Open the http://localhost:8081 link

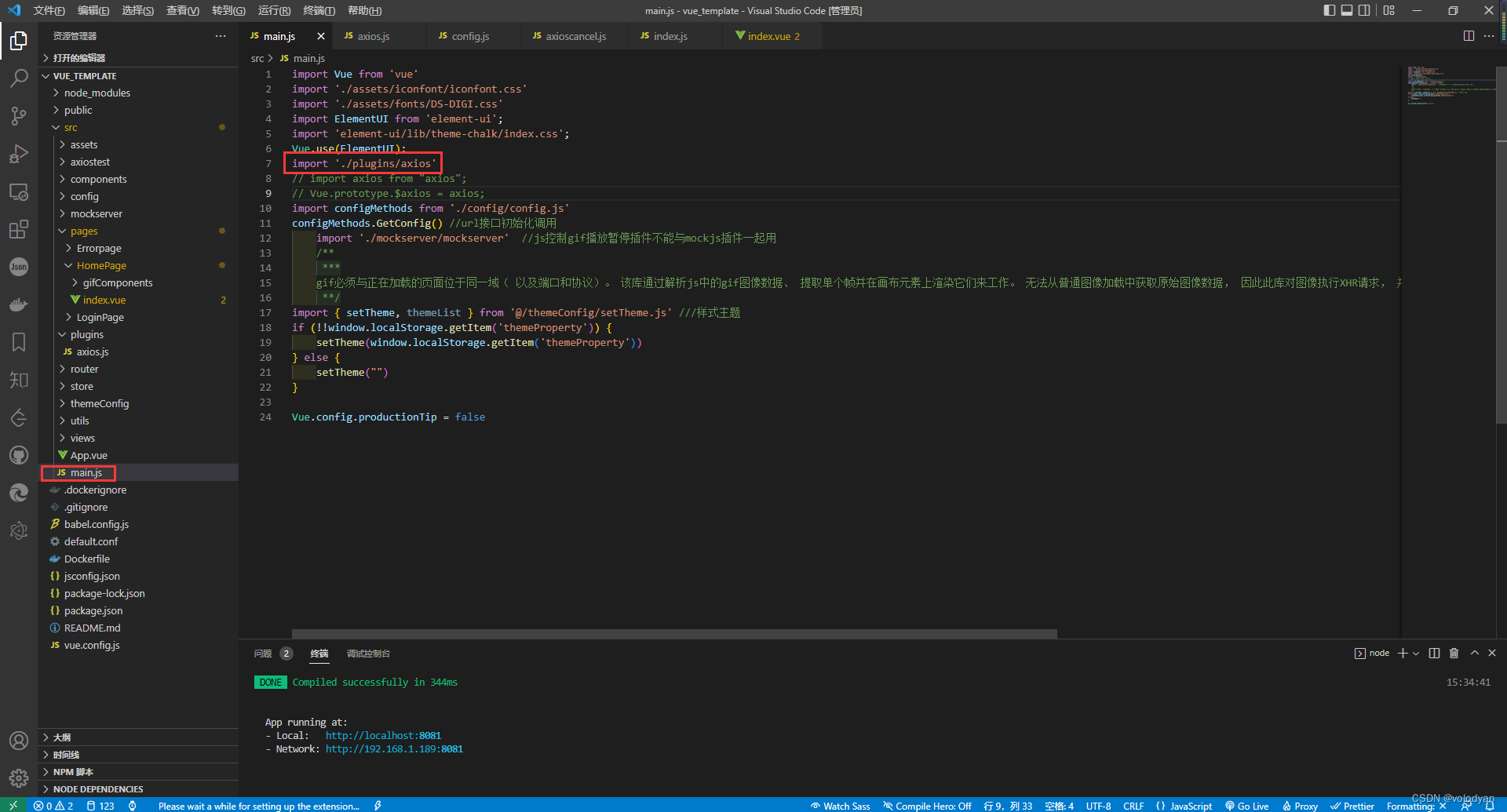[383, 735]
